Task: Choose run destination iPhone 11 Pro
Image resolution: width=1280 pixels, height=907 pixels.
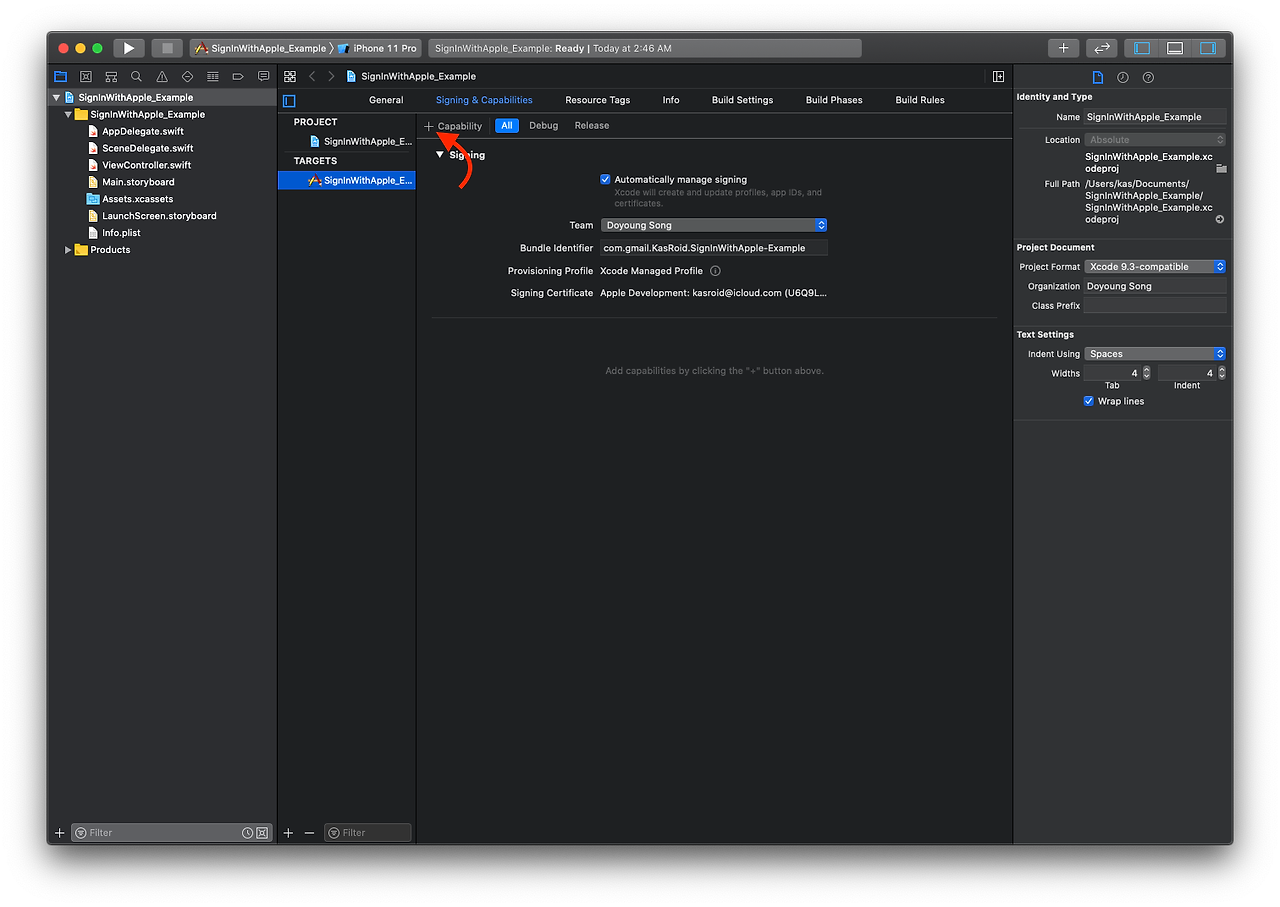Action: click(377, 48)
